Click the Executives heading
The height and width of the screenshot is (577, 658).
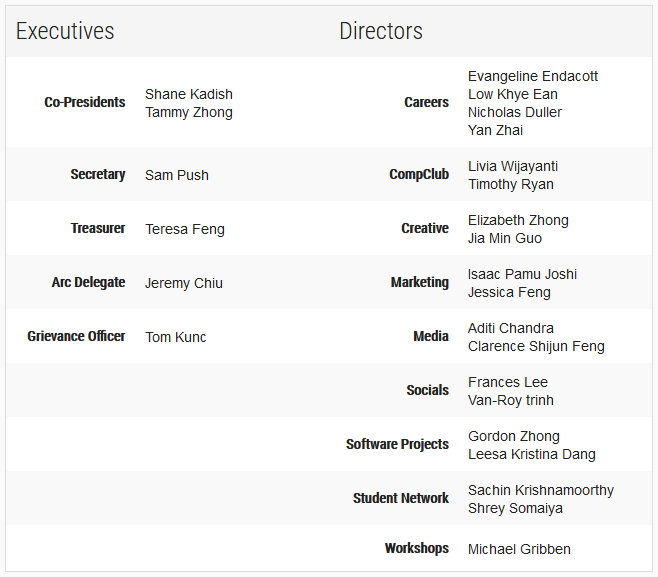[x=65, y=31]
